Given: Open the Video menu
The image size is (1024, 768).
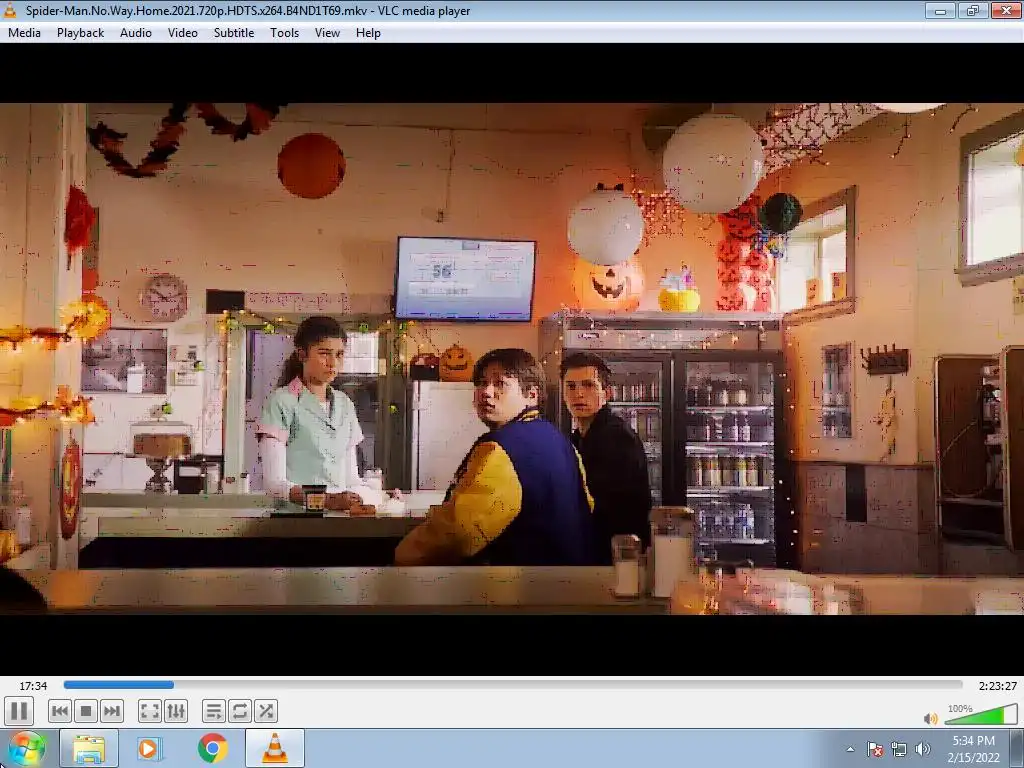Looking at the screenshot, I should (x=183, y=33).
